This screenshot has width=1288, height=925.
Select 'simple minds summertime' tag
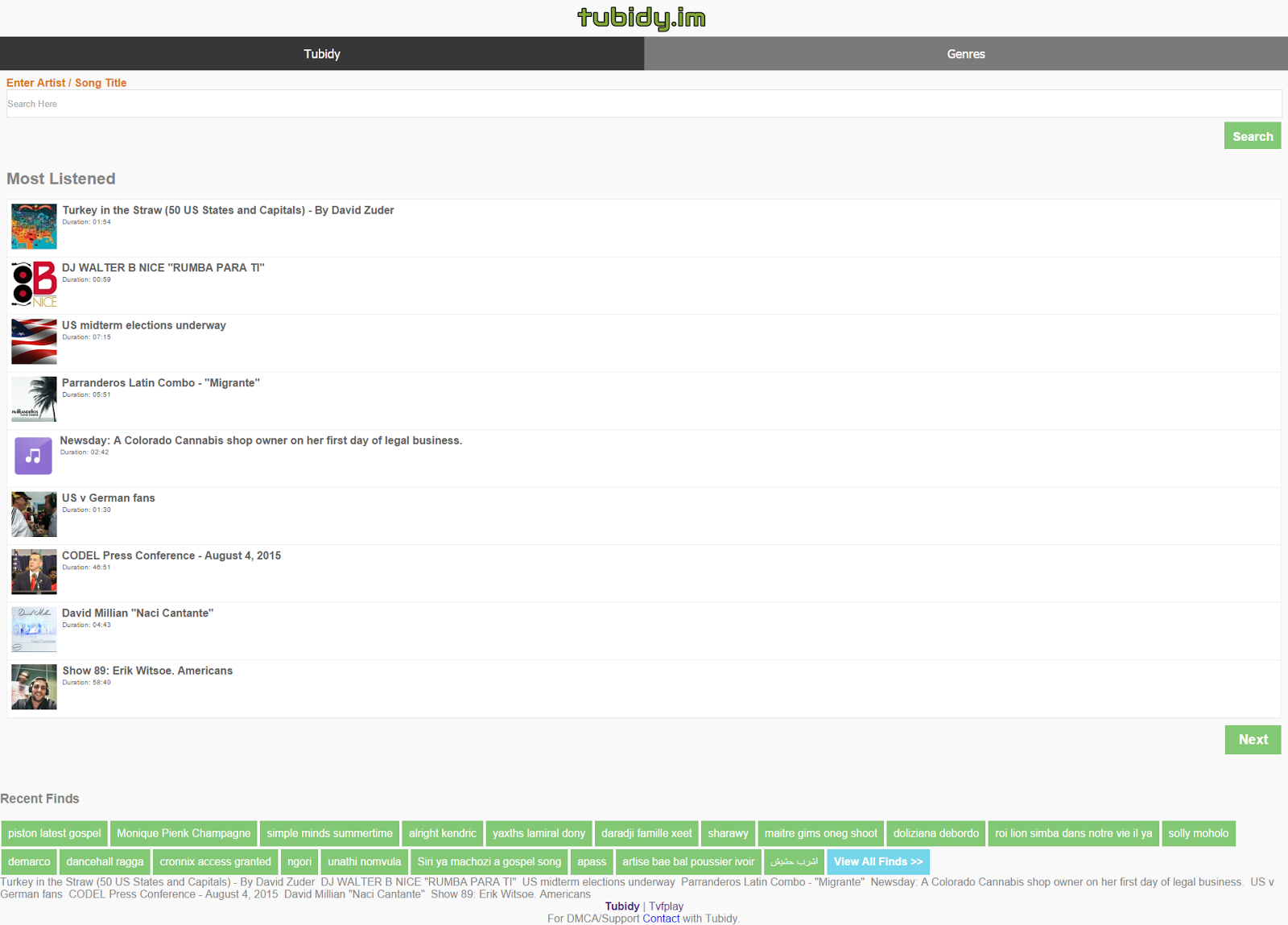(330, 833)
